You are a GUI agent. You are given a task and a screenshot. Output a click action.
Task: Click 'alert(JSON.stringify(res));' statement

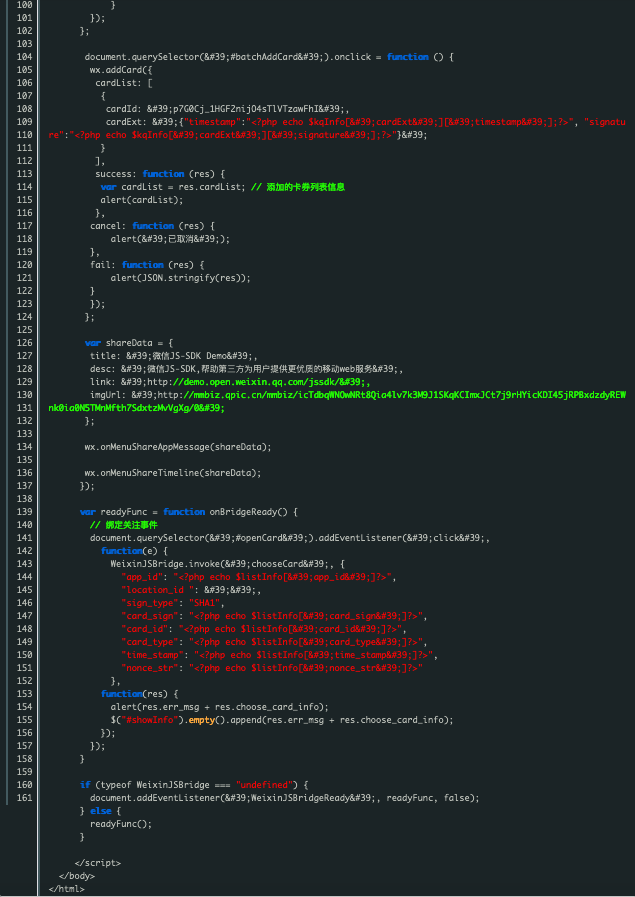[181, 278]
